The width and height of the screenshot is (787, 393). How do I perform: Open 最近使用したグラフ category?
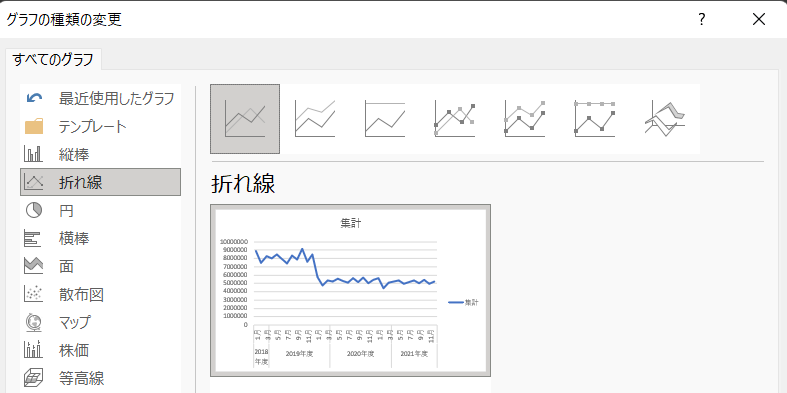coord(100,98)
